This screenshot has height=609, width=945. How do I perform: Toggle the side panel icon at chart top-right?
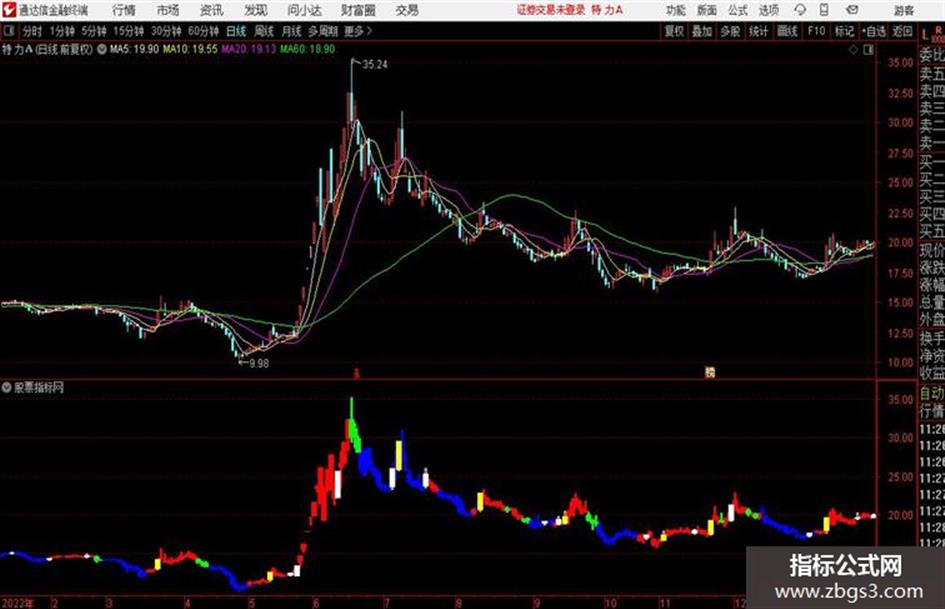(868, 50)
